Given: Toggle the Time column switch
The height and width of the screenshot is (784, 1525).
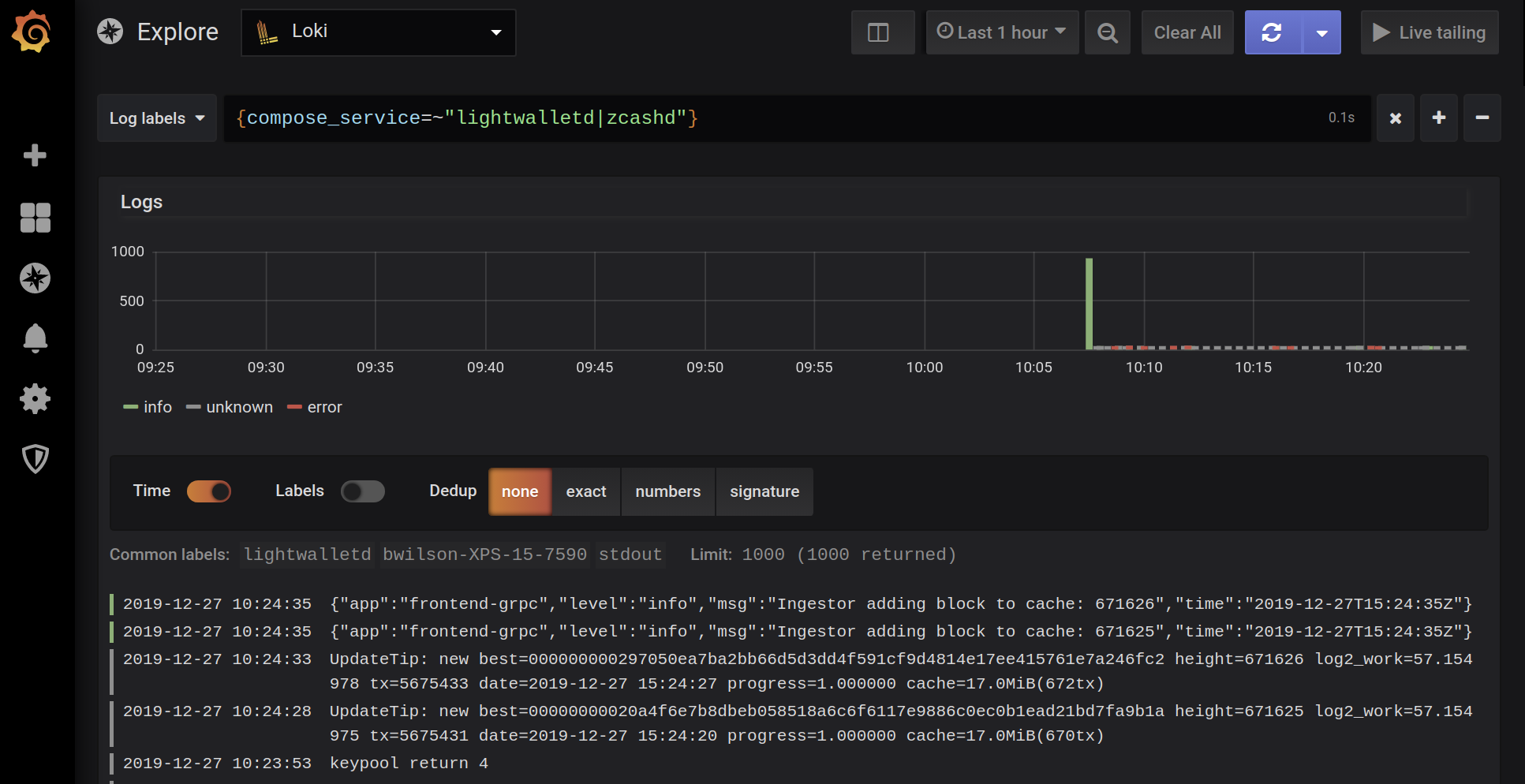Looking at the screenshot, I should coord(209,491).
